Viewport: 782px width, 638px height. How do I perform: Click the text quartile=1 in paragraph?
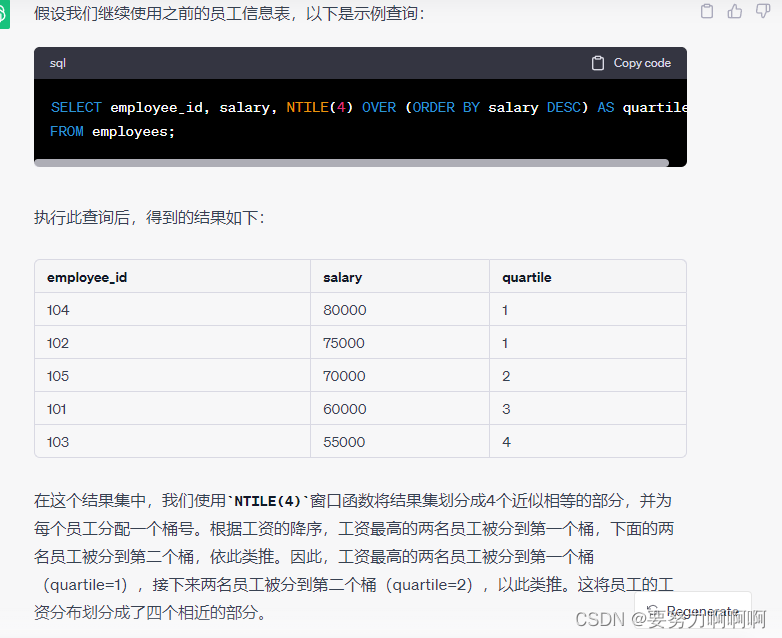coord(85,585)
